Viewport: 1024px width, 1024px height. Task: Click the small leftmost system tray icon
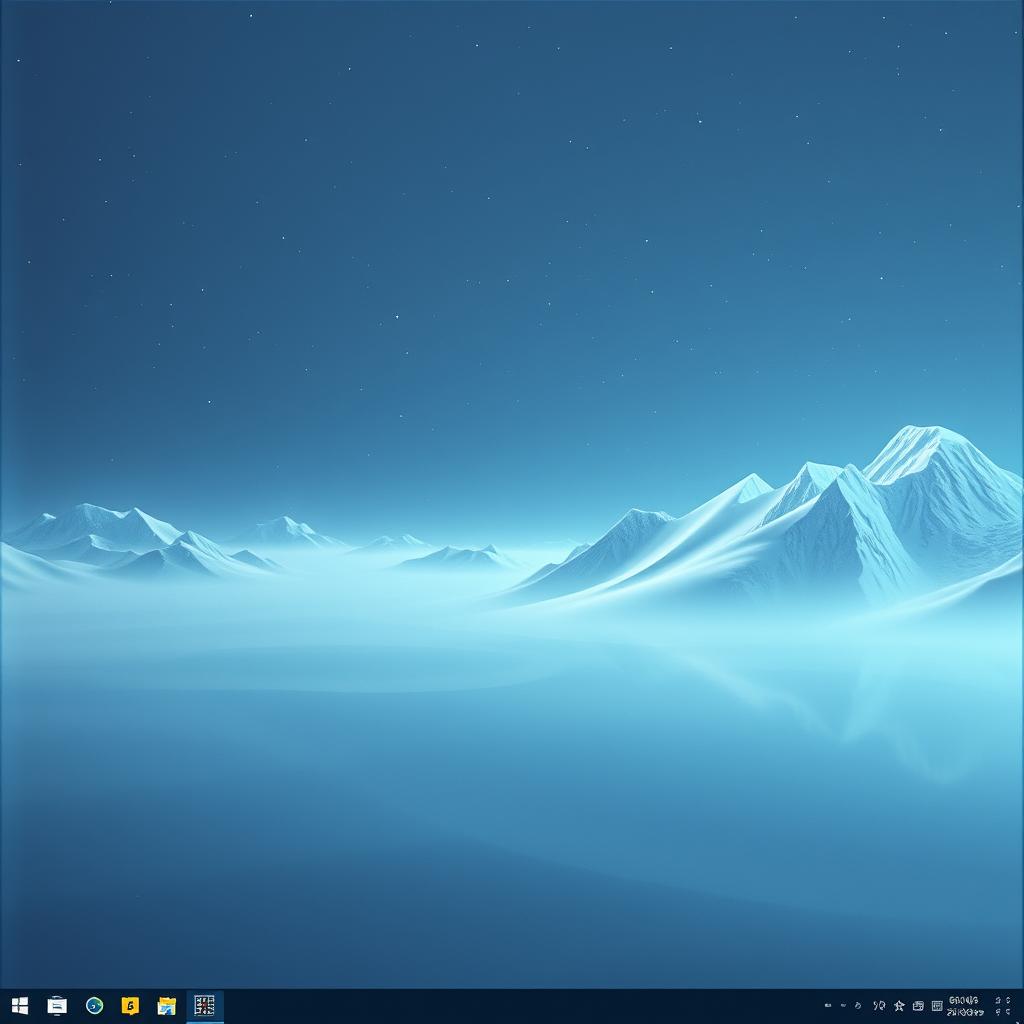click(828, 1006)
